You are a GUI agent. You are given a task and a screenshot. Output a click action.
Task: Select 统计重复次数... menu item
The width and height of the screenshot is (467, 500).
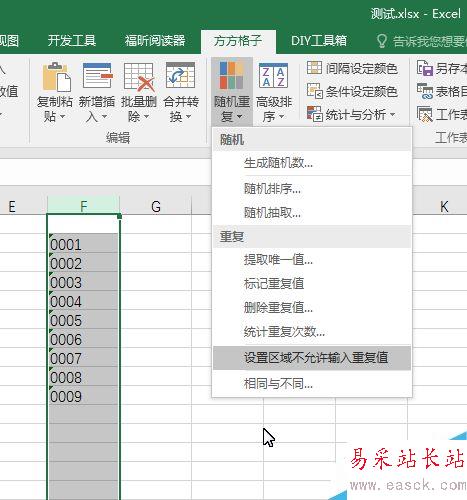[x=312, y=332]
